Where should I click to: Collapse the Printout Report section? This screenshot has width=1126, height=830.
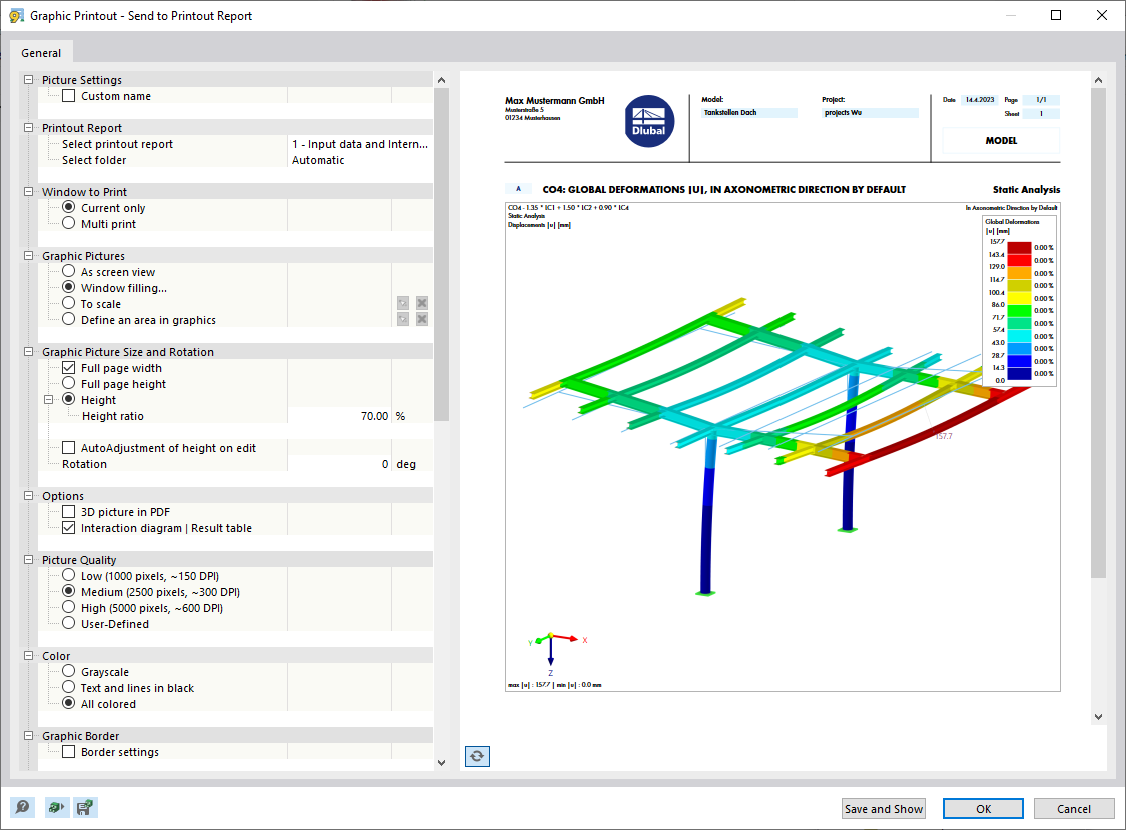click(29, 128)
